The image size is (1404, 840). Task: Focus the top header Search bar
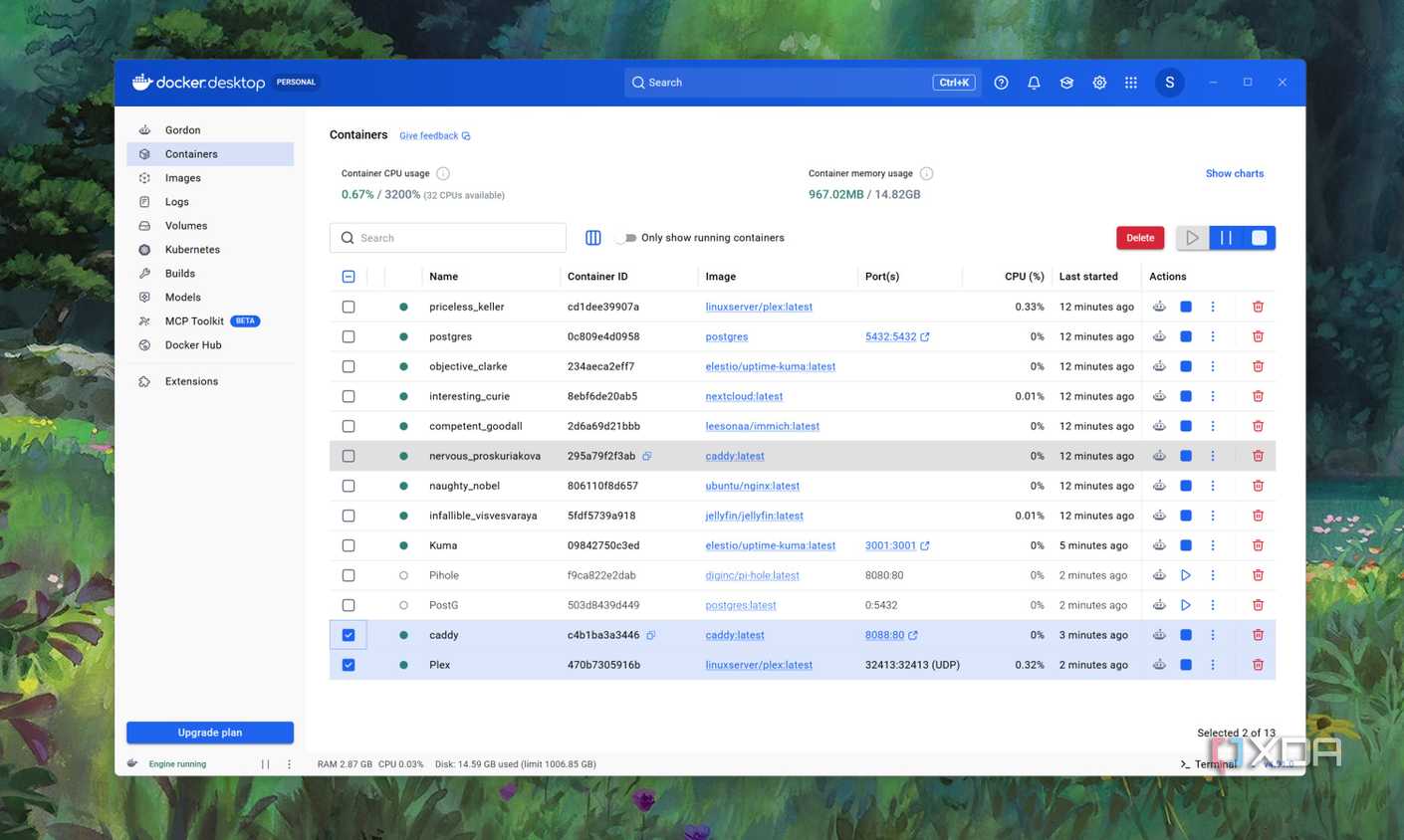802,83
